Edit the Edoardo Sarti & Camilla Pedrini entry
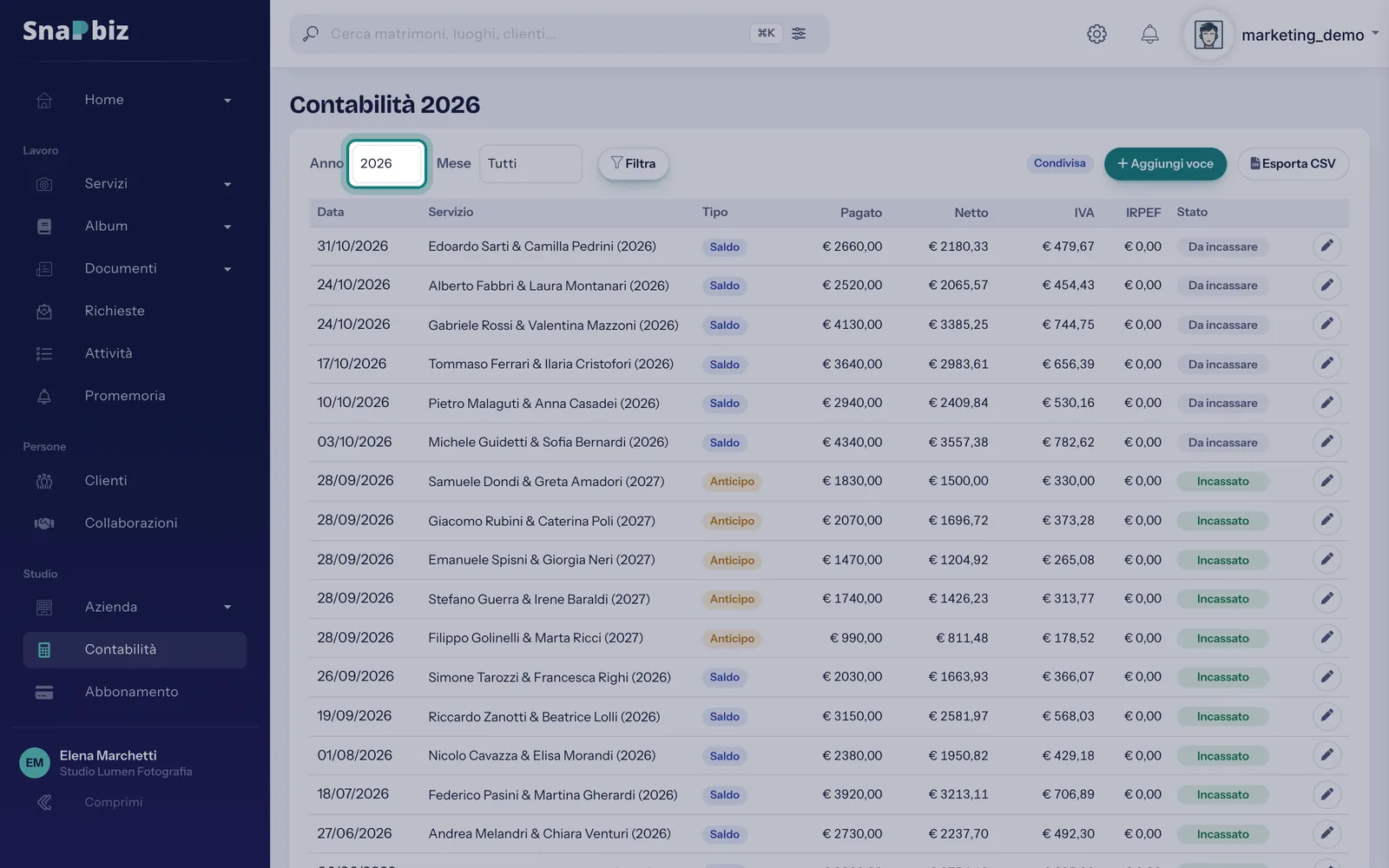Screen dimensions: 1389x868 [x=1326, y=247]
